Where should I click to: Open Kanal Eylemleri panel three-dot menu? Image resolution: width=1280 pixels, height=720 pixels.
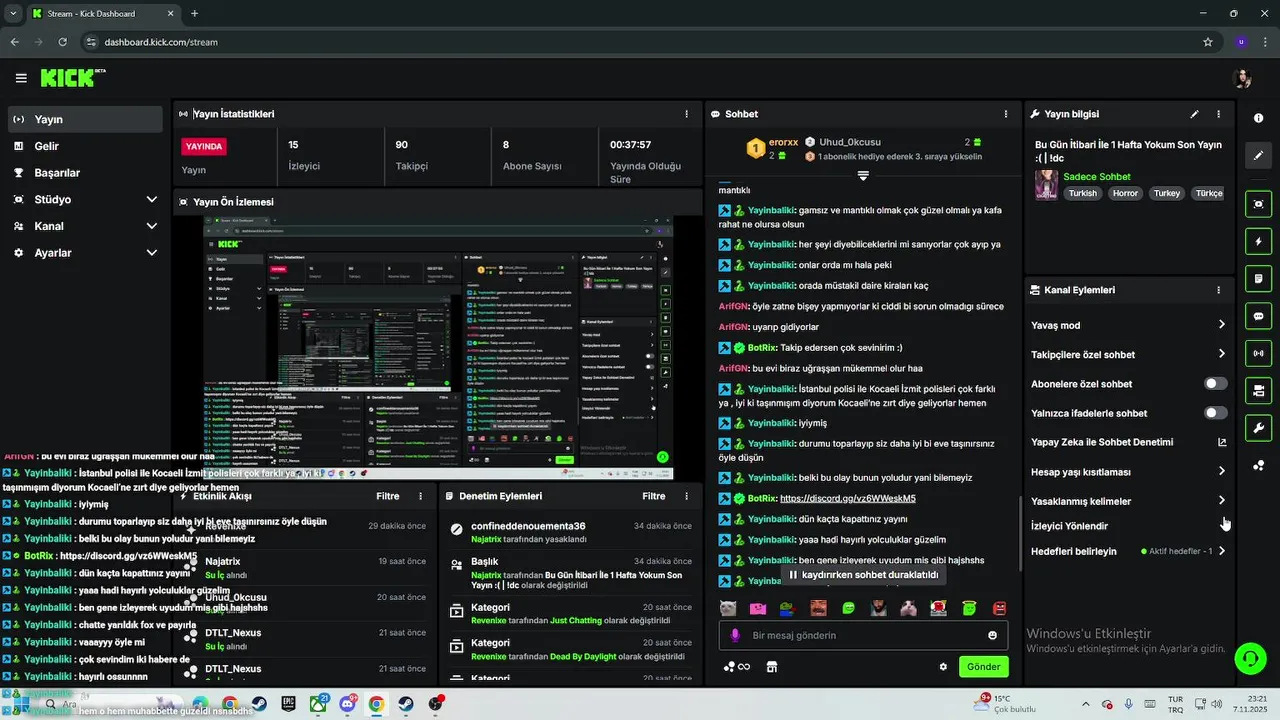pyautogui.click(x=1218, y=290)
